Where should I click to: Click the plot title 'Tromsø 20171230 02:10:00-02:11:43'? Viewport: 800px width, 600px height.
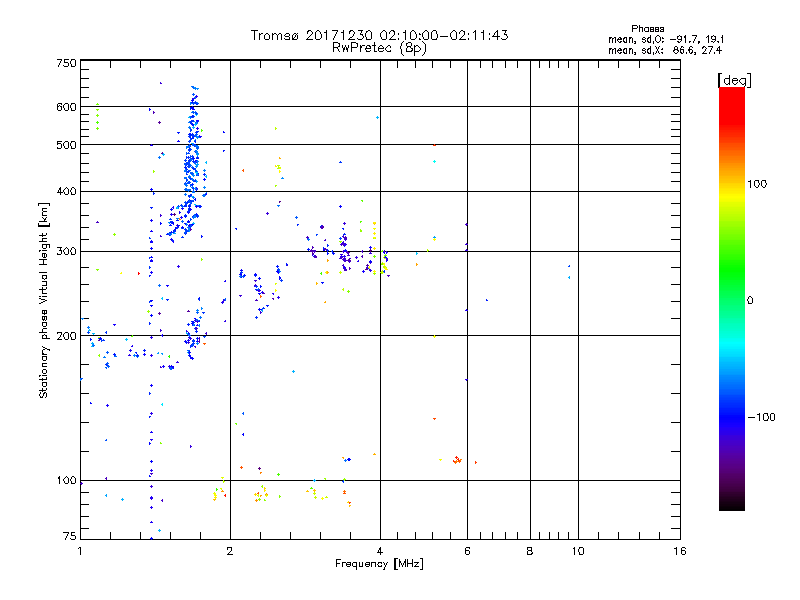379,35
